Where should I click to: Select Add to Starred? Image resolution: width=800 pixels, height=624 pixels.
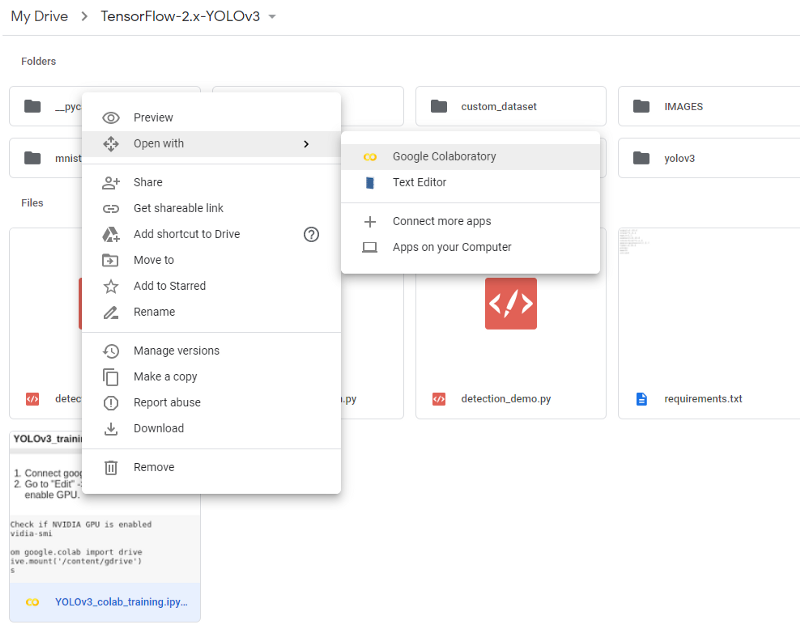pos(211,286)
